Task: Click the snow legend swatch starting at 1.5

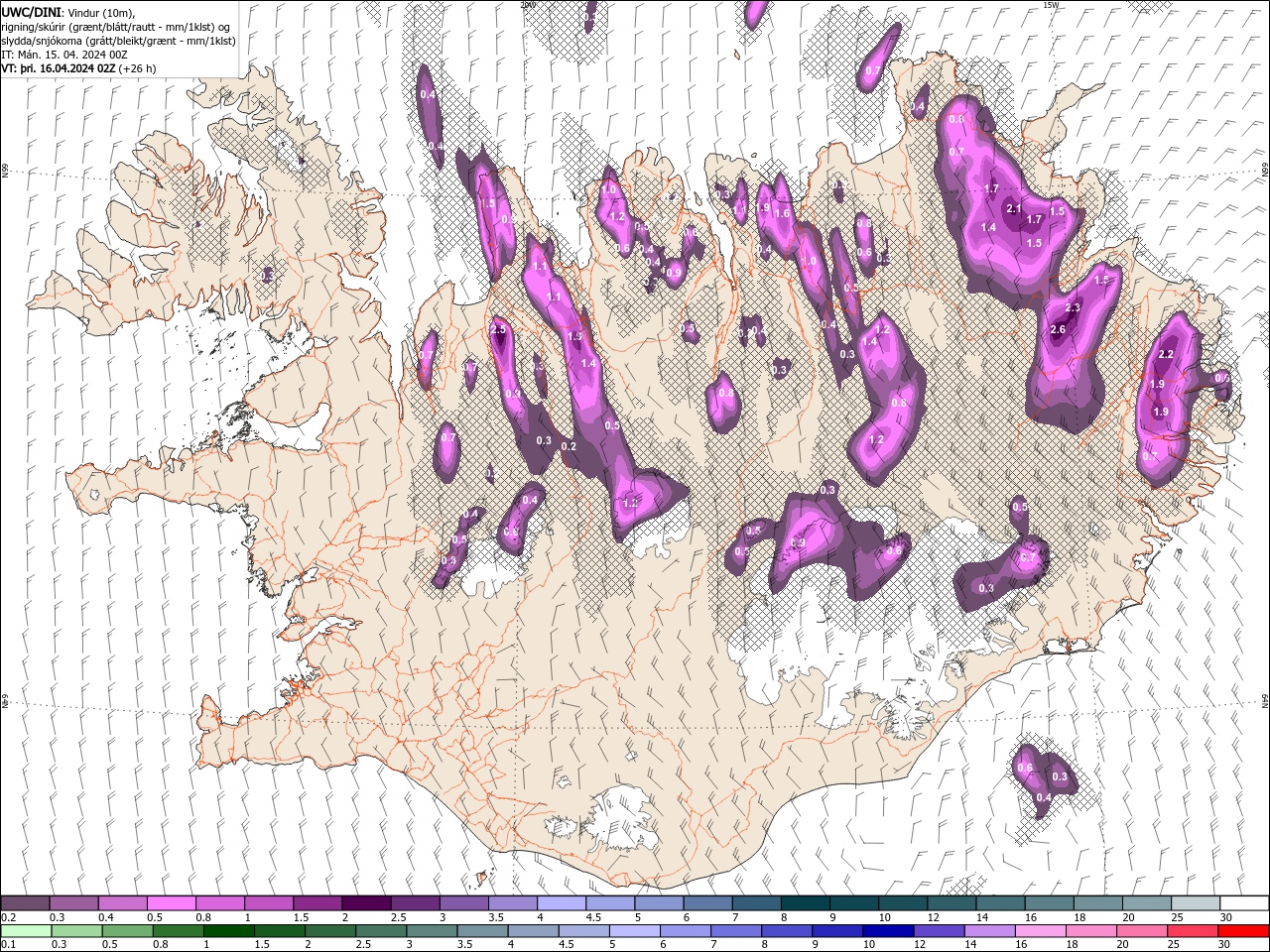Action: point(317,903)
